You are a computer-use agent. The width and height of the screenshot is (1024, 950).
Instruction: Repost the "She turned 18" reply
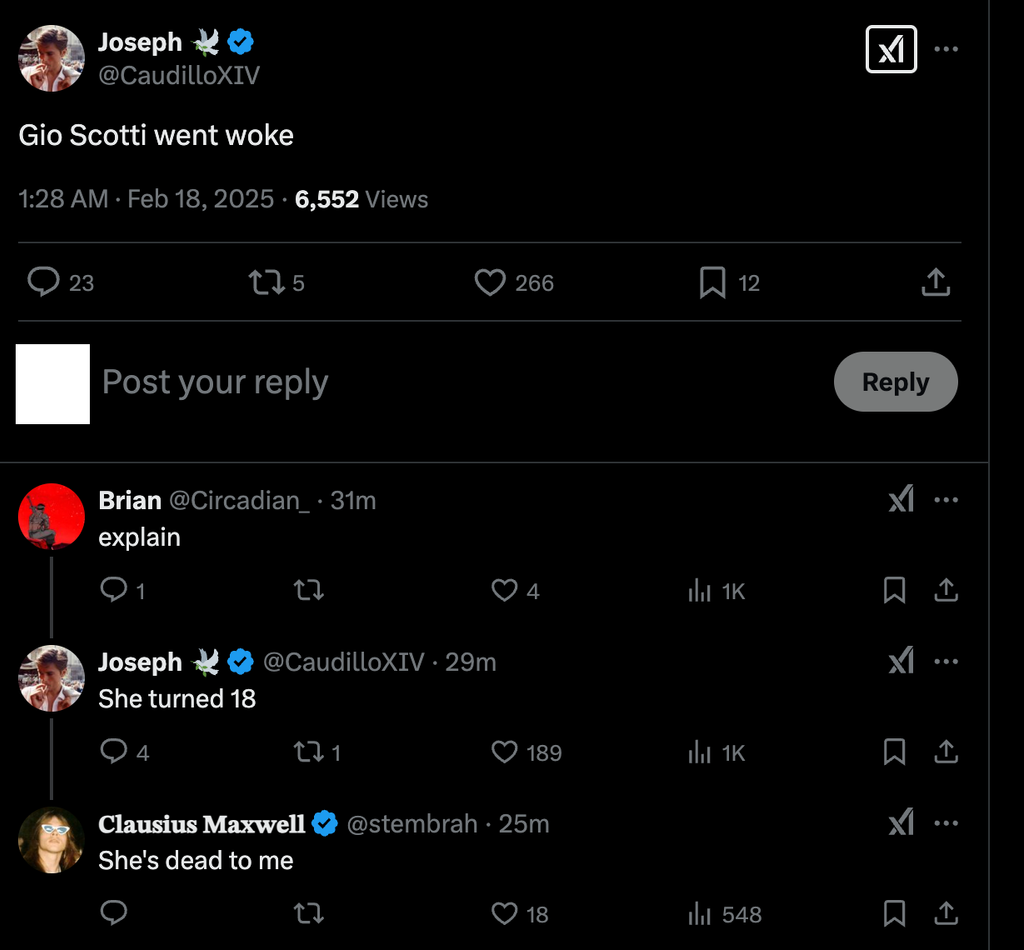pos(309,752)
